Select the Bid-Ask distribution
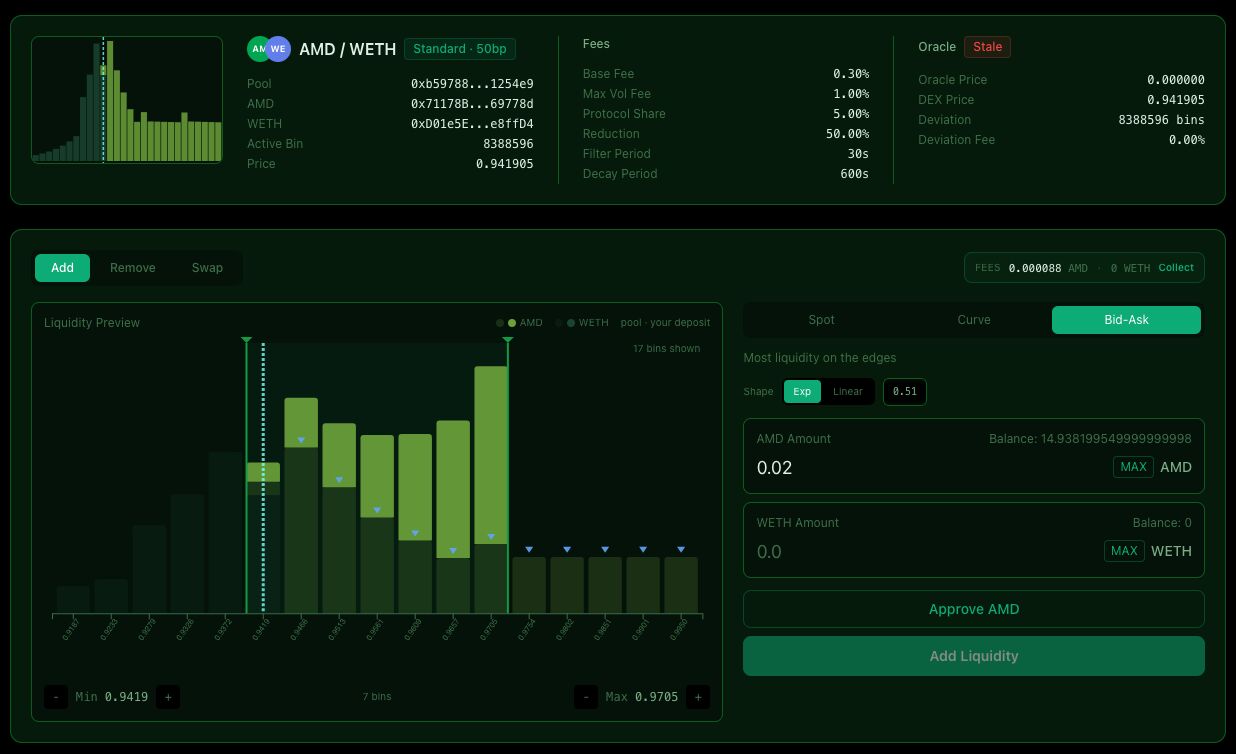This screenshot has height=754, width=1236. pyautogui.click(x=1126, y=320)
